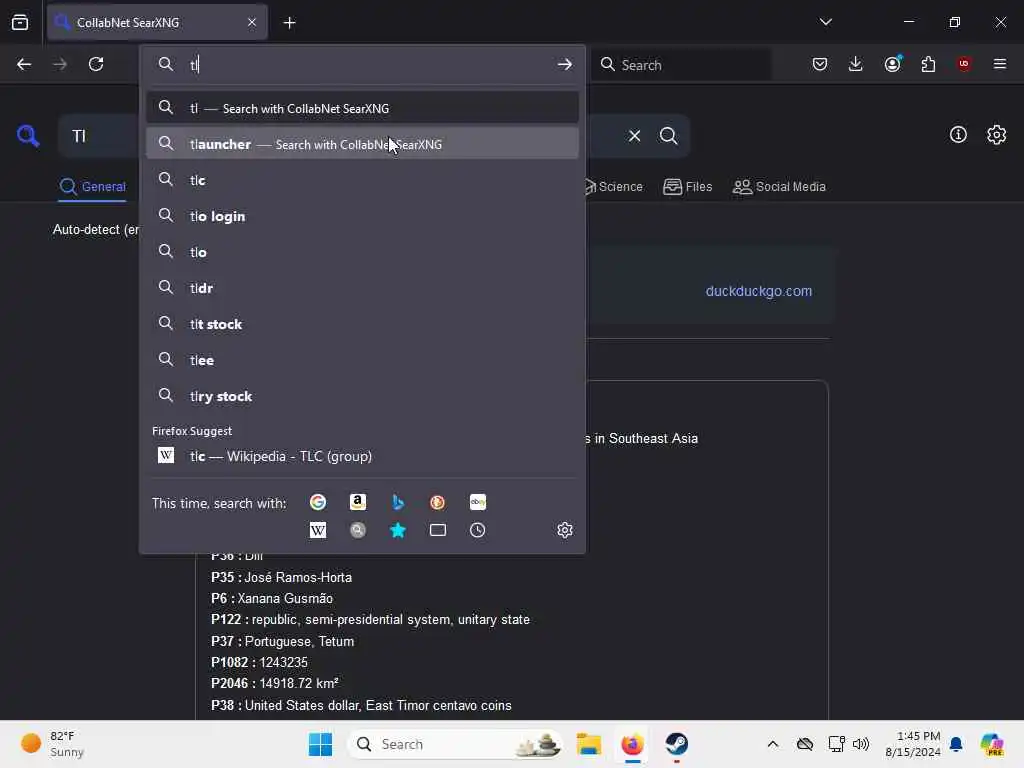This screenshot has height=768, width=1024.
Task: Choose the 'tlo login' suggestion
Action: pos(362,216)
